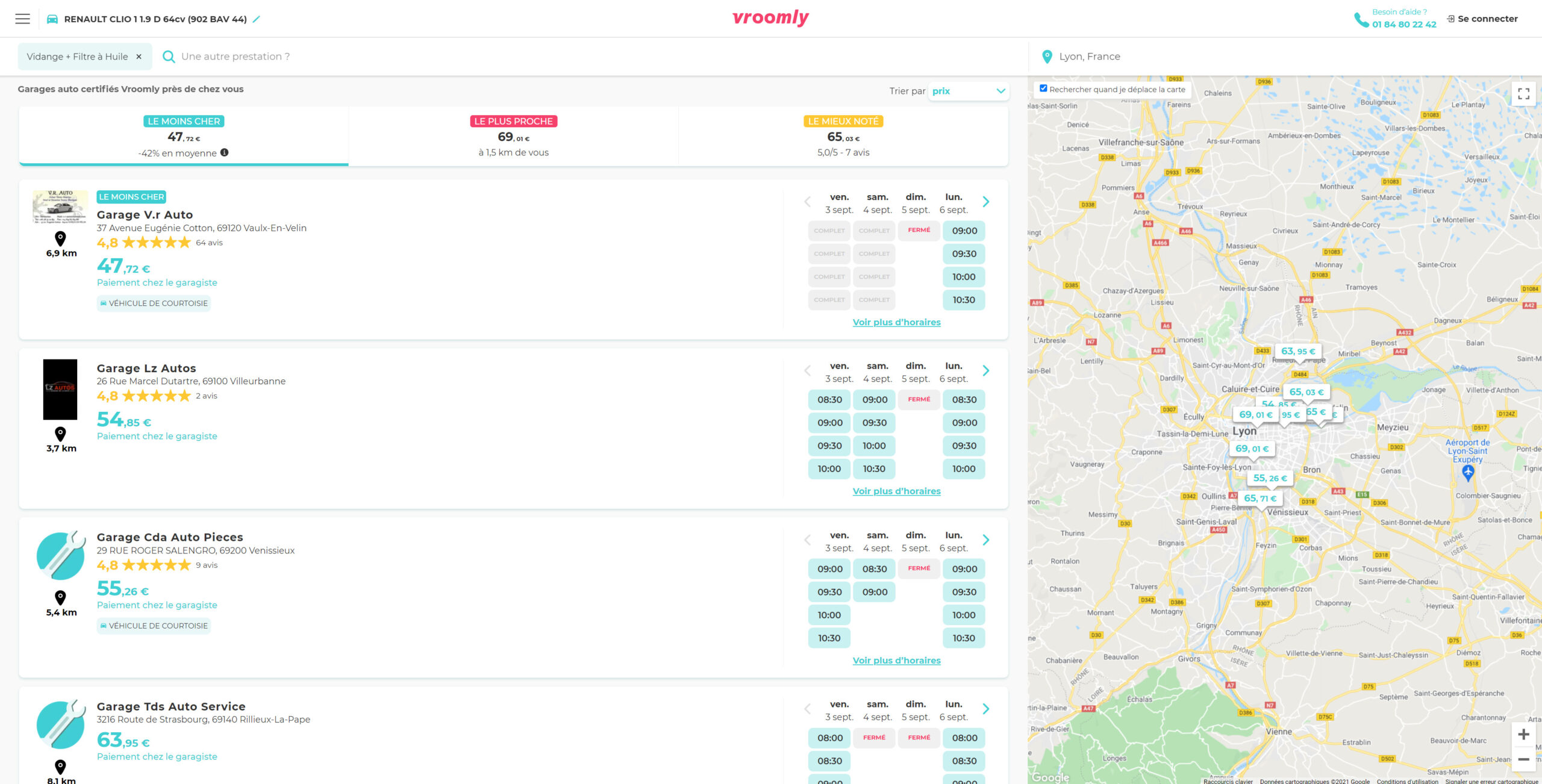
Task: Book 08:00 Friday slot at Garage Tds Auto Service
Action: point(829,738)
